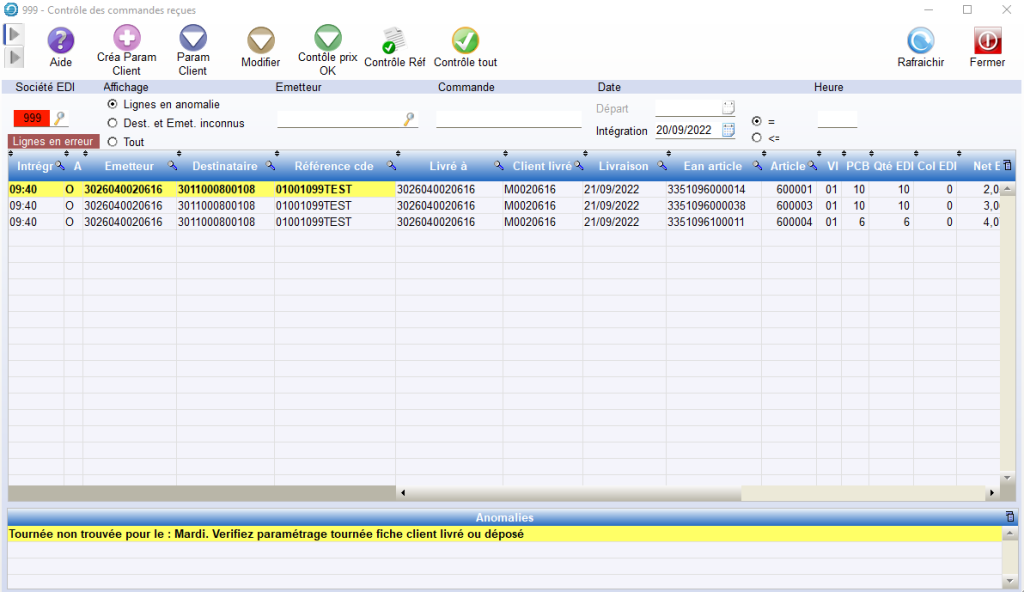The height and width of the screenshot is (592, 1024).
Task: Sort by Emetteur column header
Action: click(128, 166)
